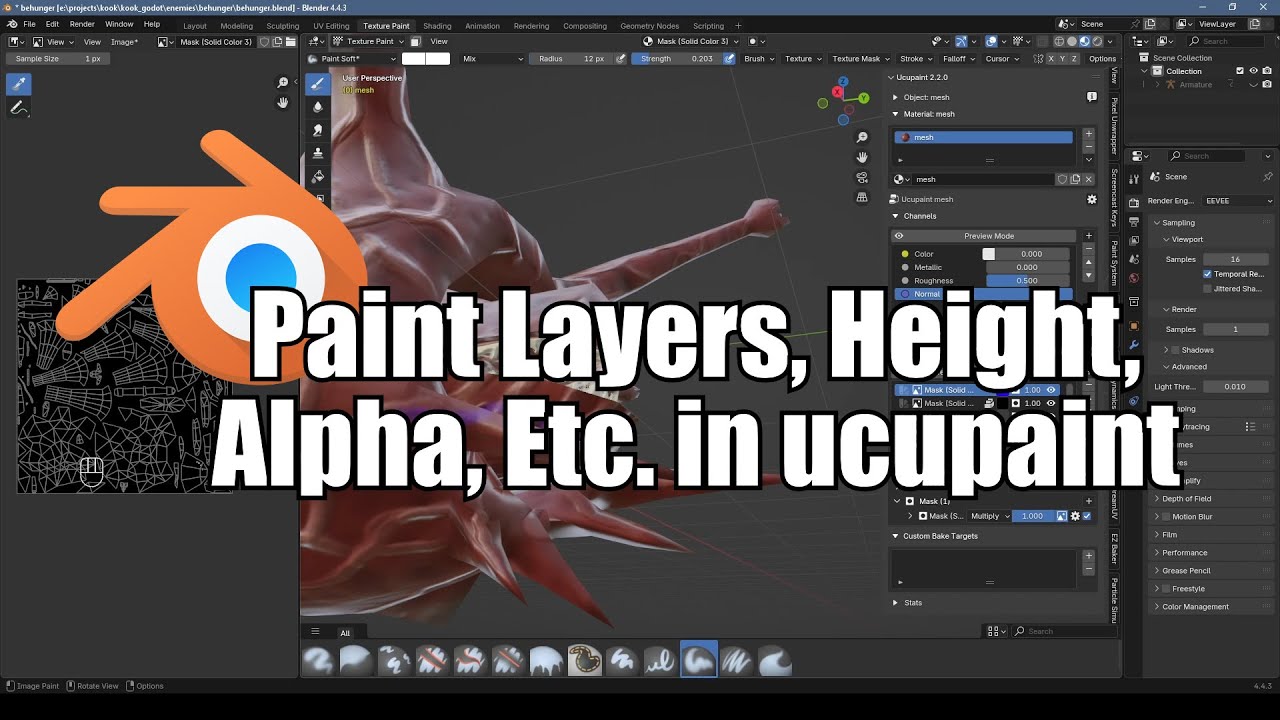
Task: Open the Tool properties tab icon
Action: point(1134,179)
